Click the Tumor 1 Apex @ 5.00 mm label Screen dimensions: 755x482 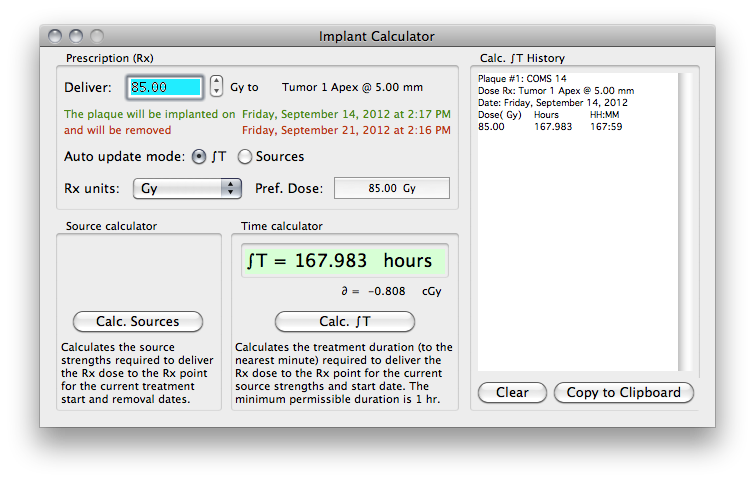coord(352,87)
